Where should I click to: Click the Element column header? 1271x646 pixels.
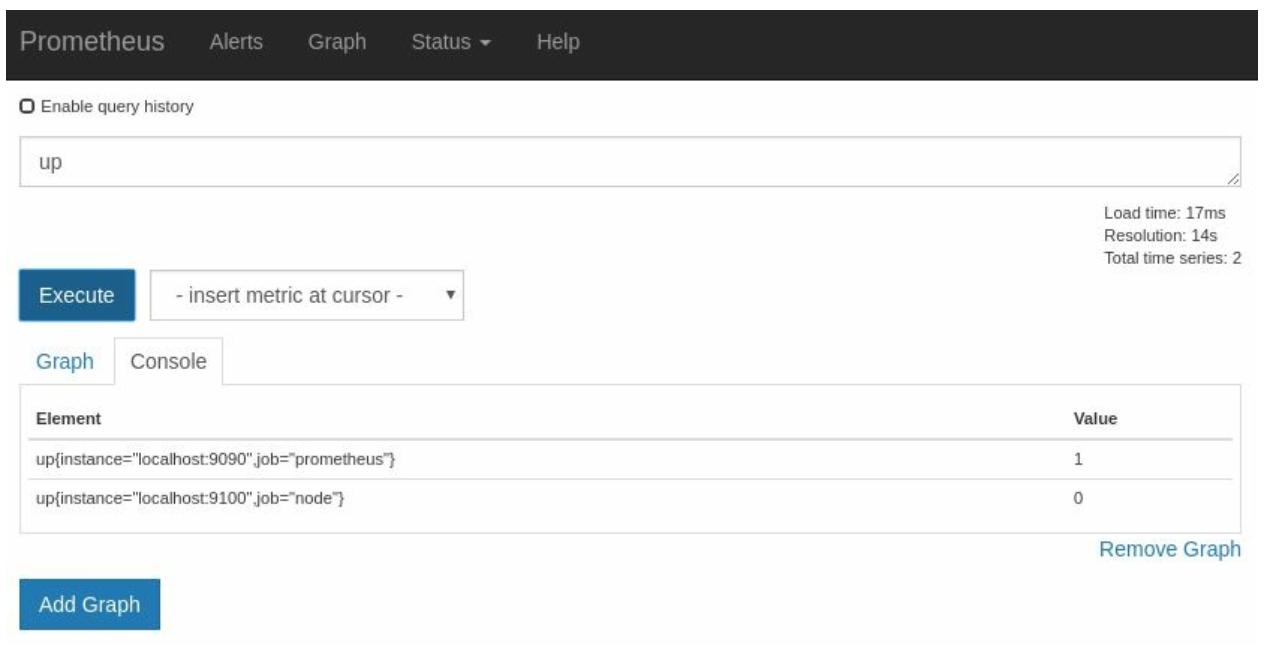[68, 418]
